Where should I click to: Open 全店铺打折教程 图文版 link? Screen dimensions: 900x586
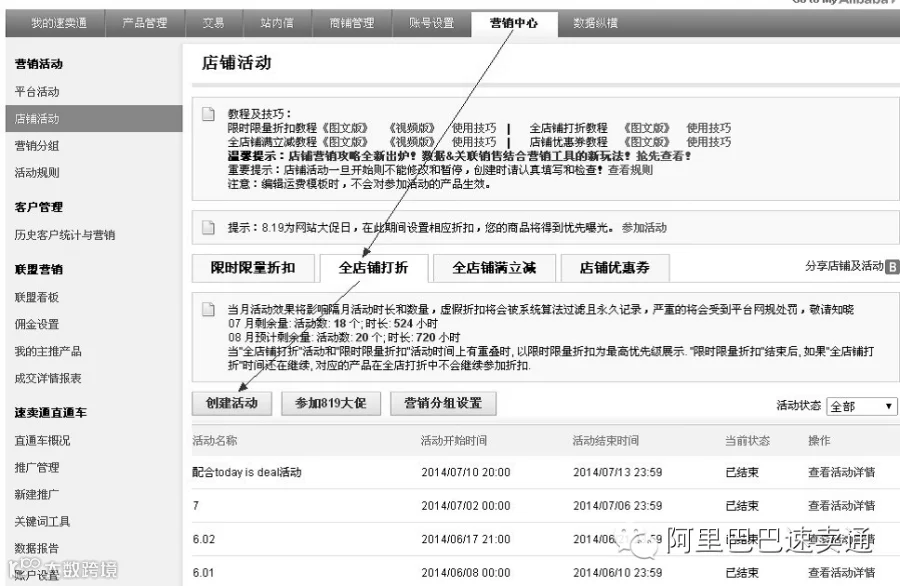647,127
